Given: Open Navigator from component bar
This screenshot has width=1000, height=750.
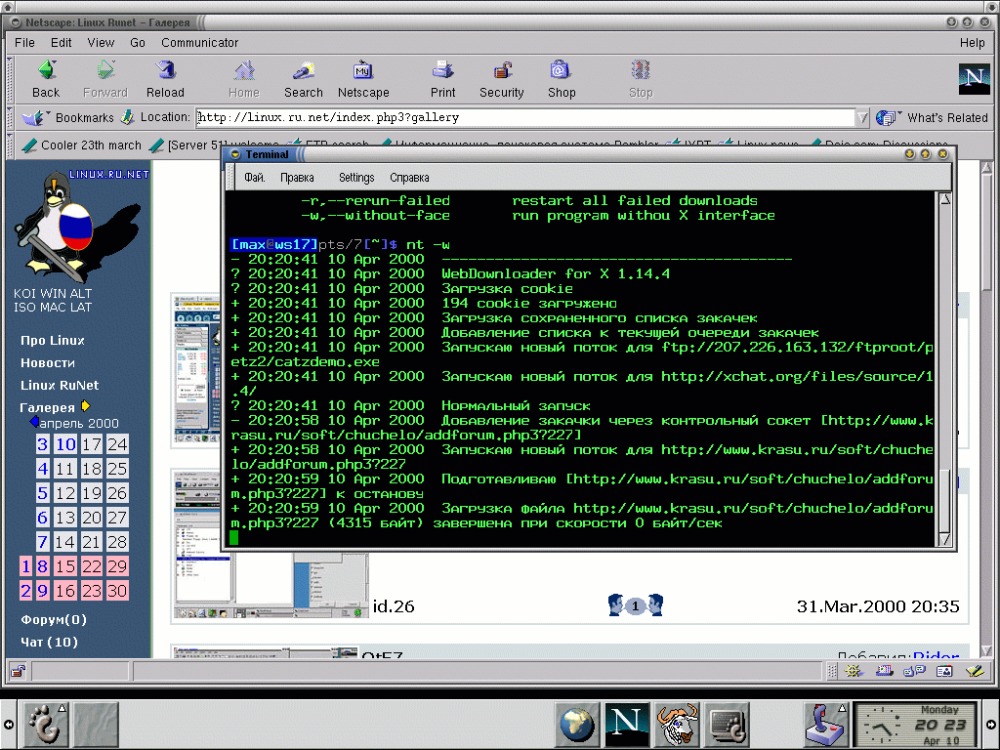Looking at the screenshot, I should [x=853, y=671].
